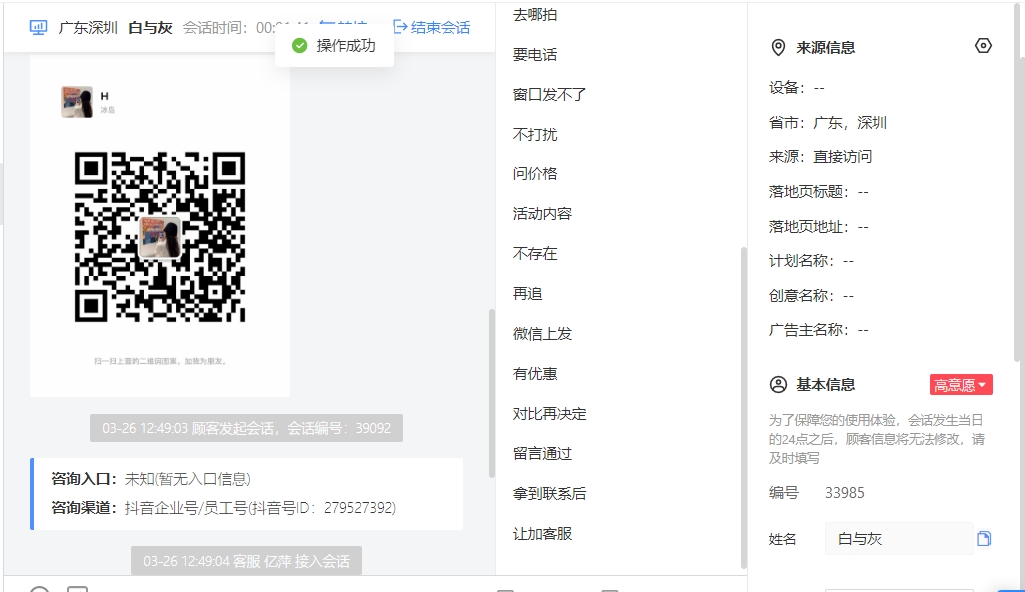Click the customer number 33985

845,493
